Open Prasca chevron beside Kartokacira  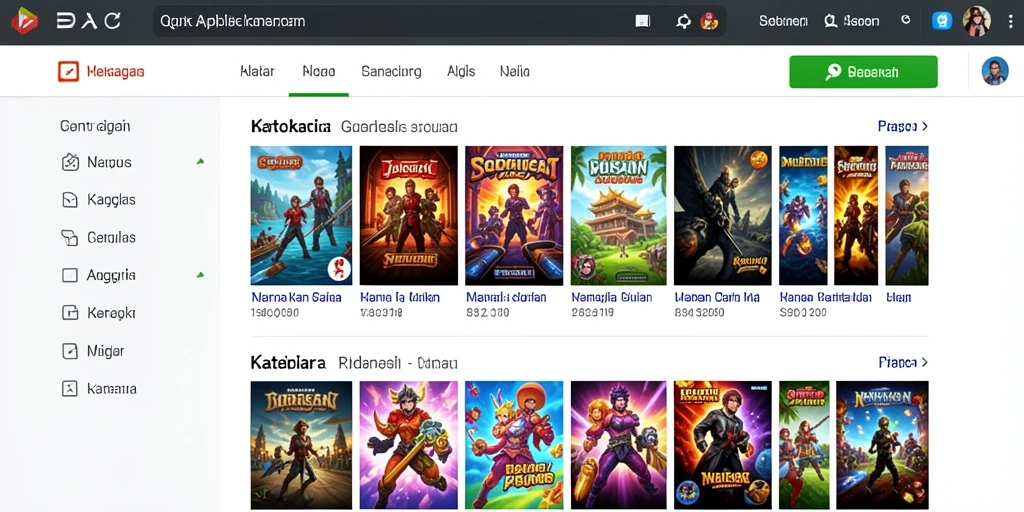925,126
